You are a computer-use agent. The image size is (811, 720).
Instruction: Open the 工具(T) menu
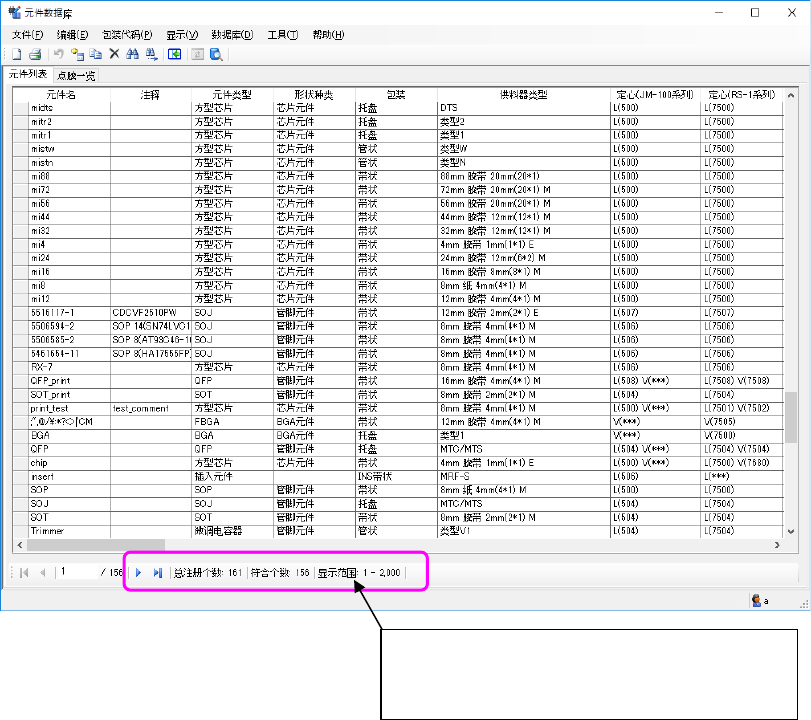tap(283, 35)
